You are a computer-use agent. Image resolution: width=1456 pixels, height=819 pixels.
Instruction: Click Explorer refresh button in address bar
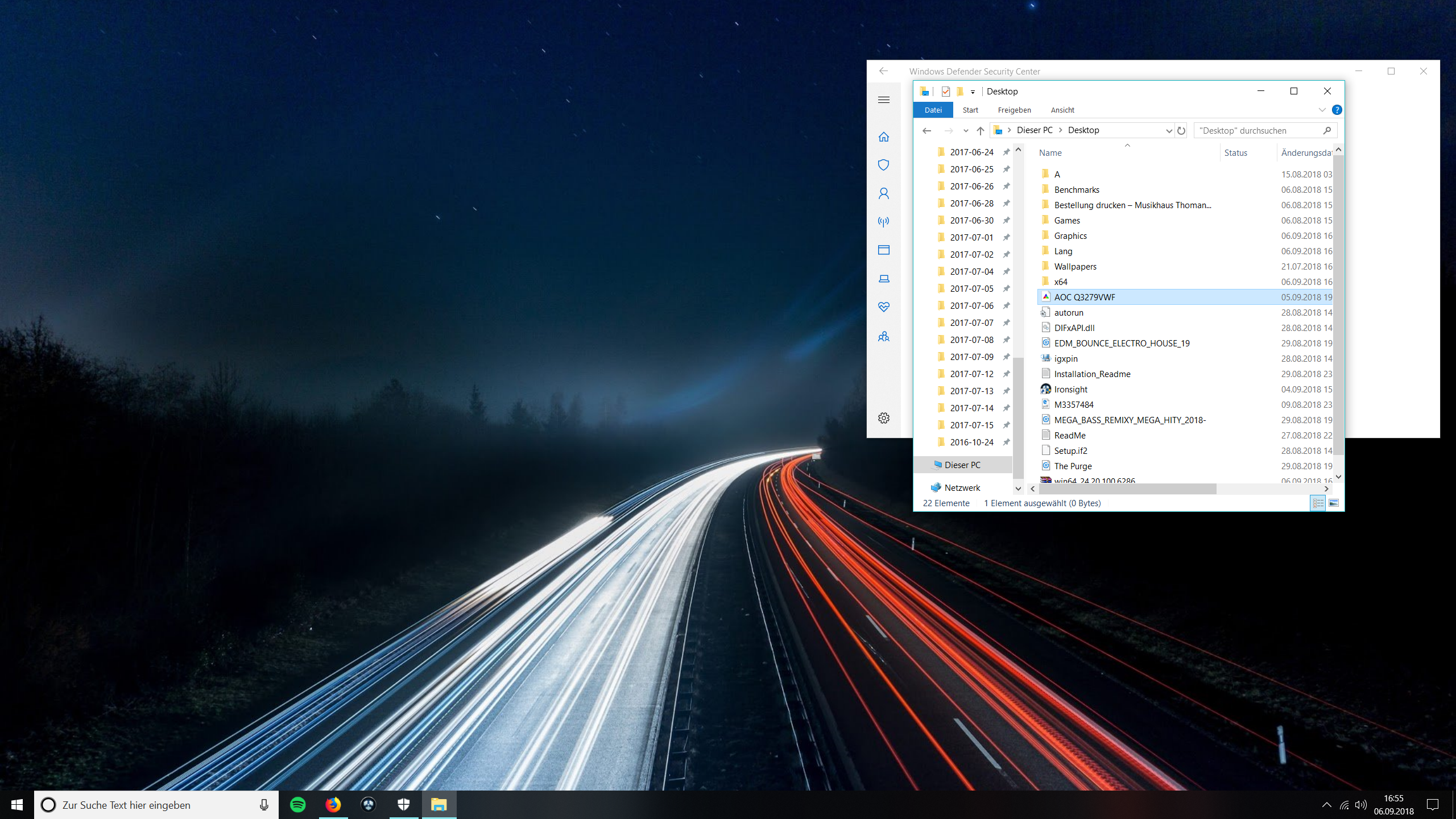click(1181, 130)
